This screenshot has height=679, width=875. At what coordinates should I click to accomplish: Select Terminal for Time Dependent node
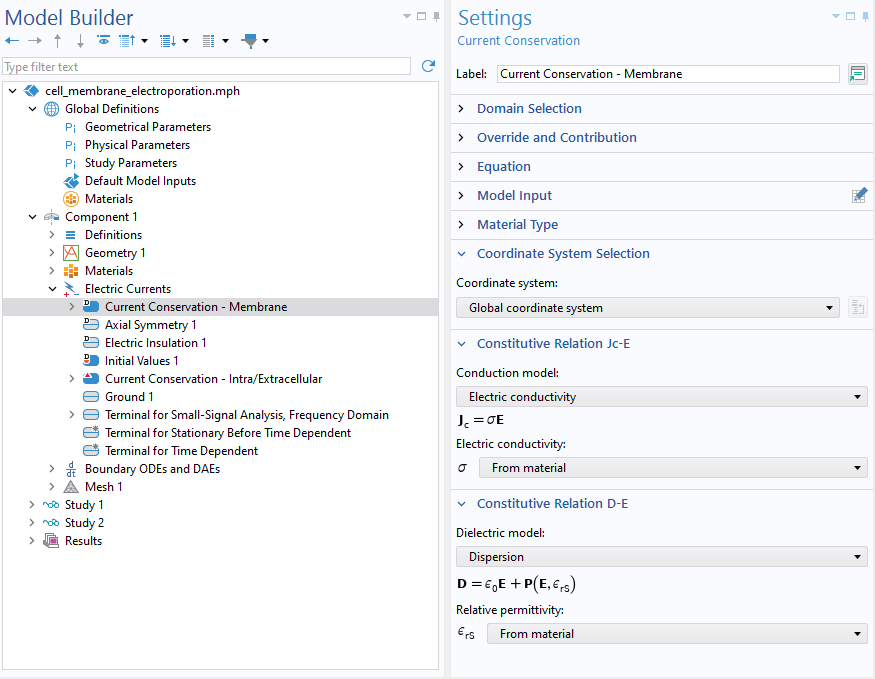tap(181, 451)
